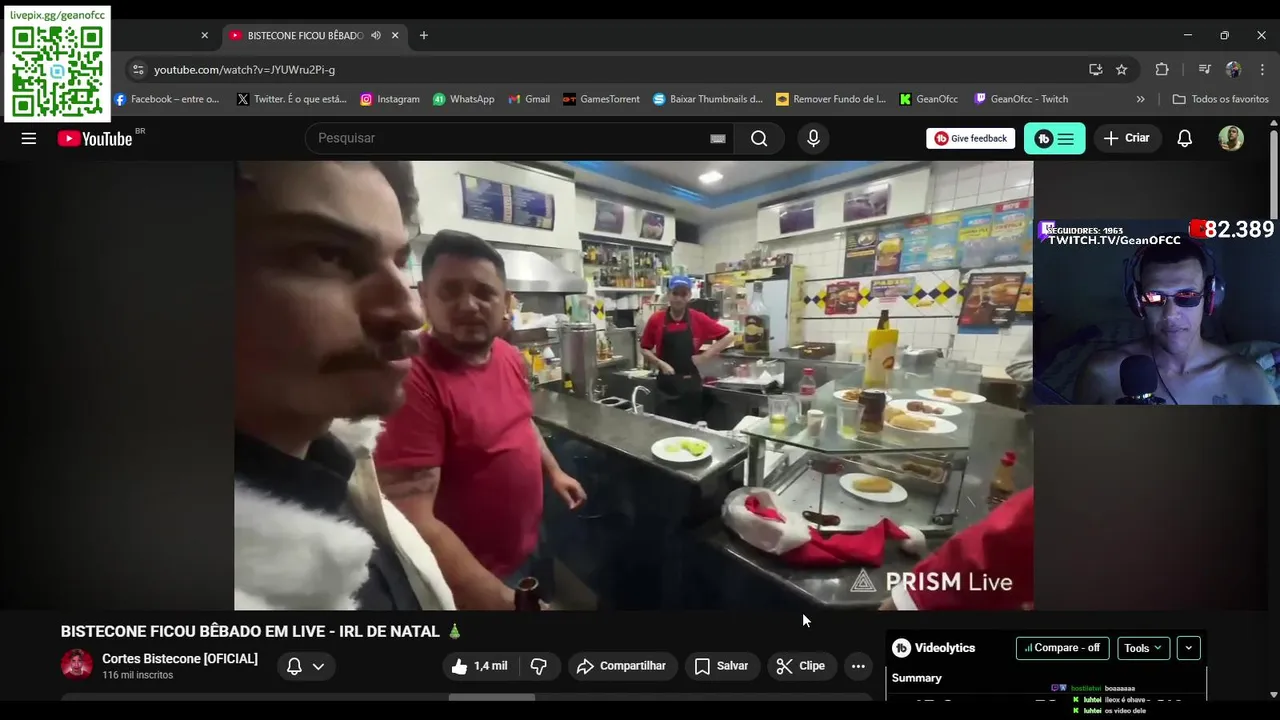Select the BISTECONE FICOU BÊBADO tab
Screen dimensions: 1280x720
314,35
